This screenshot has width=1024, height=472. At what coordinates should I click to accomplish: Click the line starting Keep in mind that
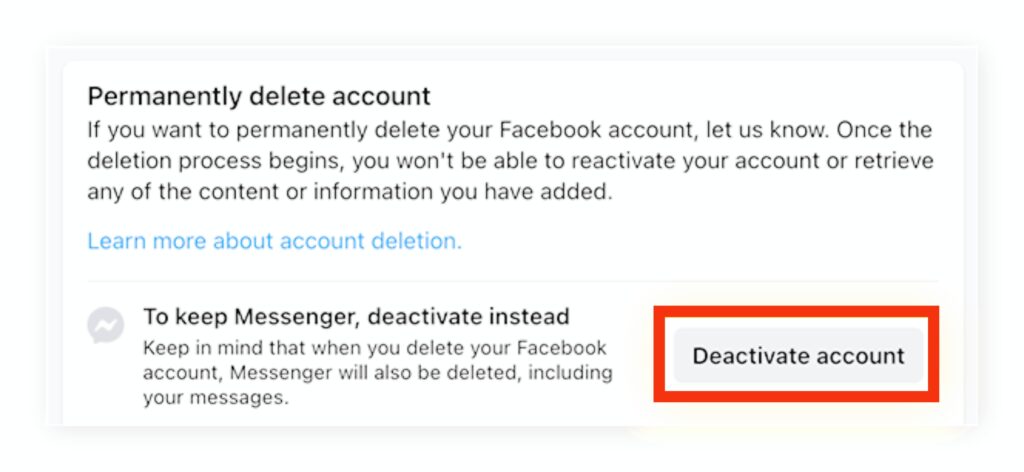coord(375,347)
